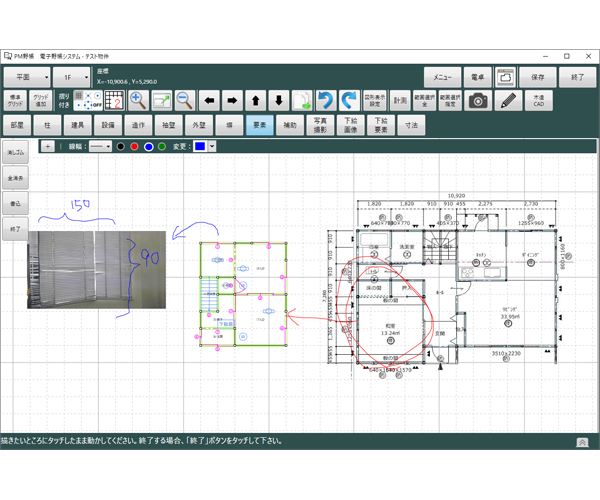Click the camera capture icon

click(479, 100)
